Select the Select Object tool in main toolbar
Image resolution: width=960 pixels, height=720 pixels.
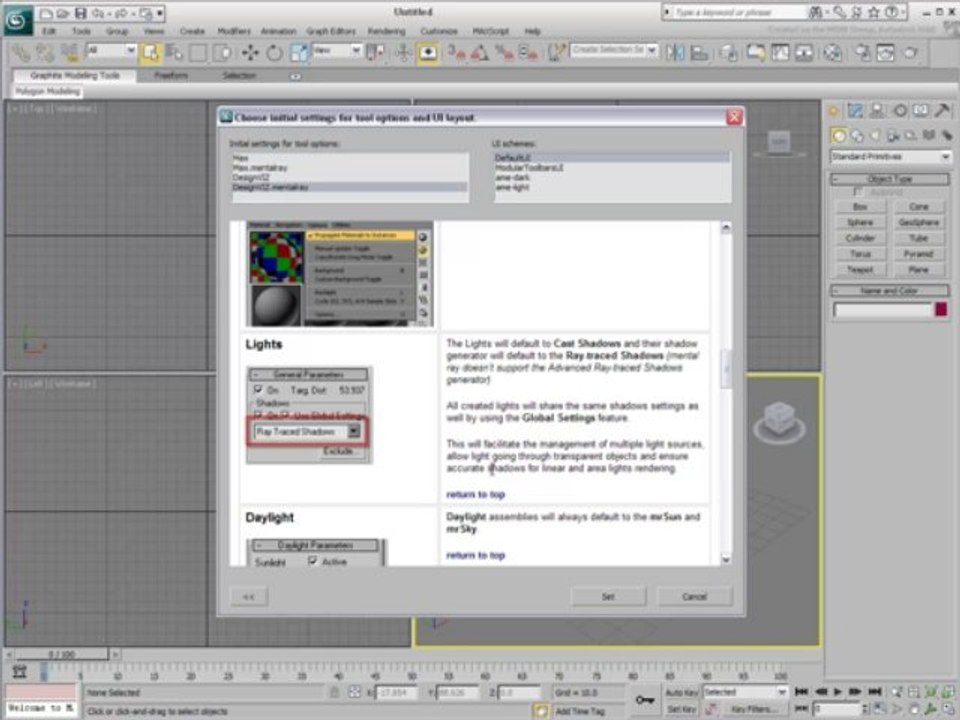(x=149, y=53)
